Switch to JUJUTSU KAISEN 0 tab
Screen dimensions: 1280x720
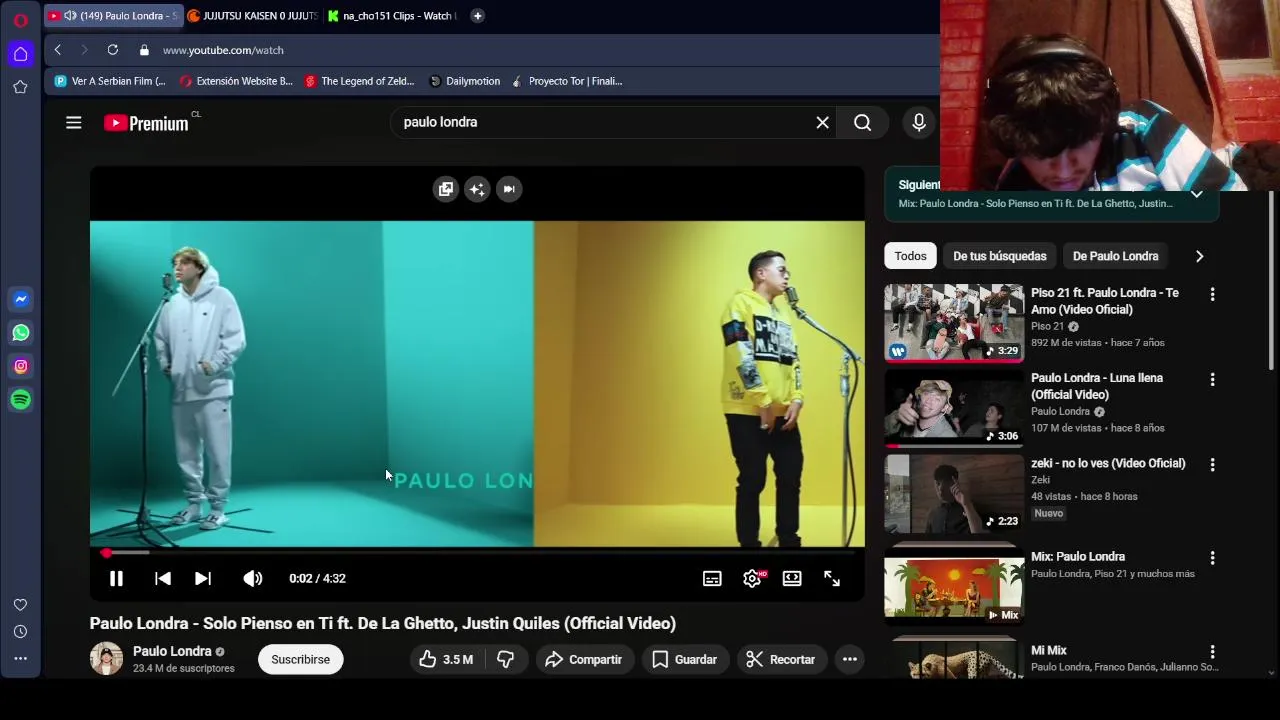click(254, 15)
